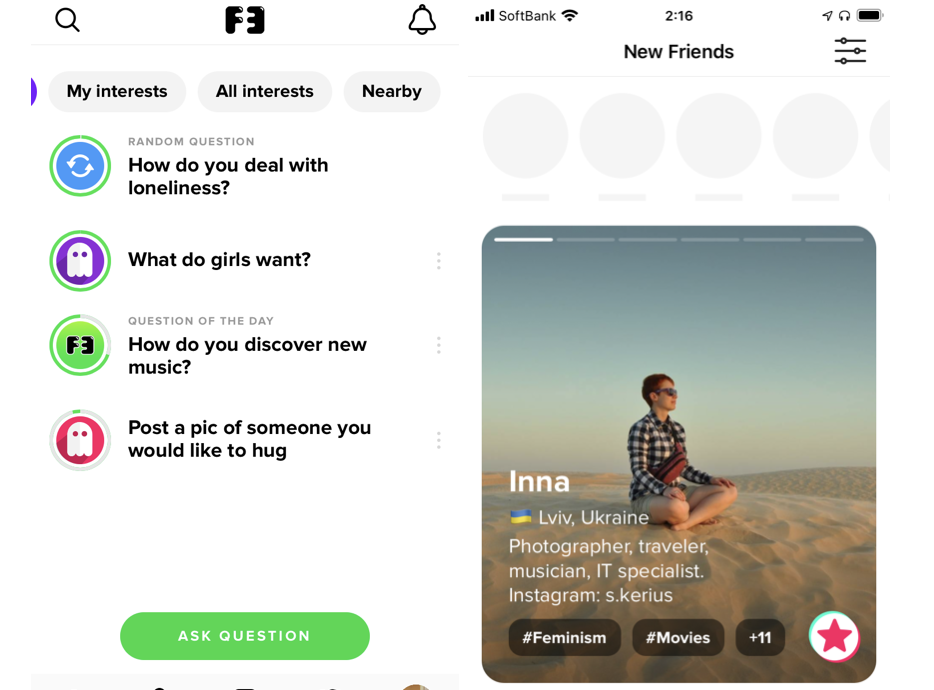The image size is (934, 690).
Task: Select the My interests tab
Action: pyautogui.click(x=117, y=91)
